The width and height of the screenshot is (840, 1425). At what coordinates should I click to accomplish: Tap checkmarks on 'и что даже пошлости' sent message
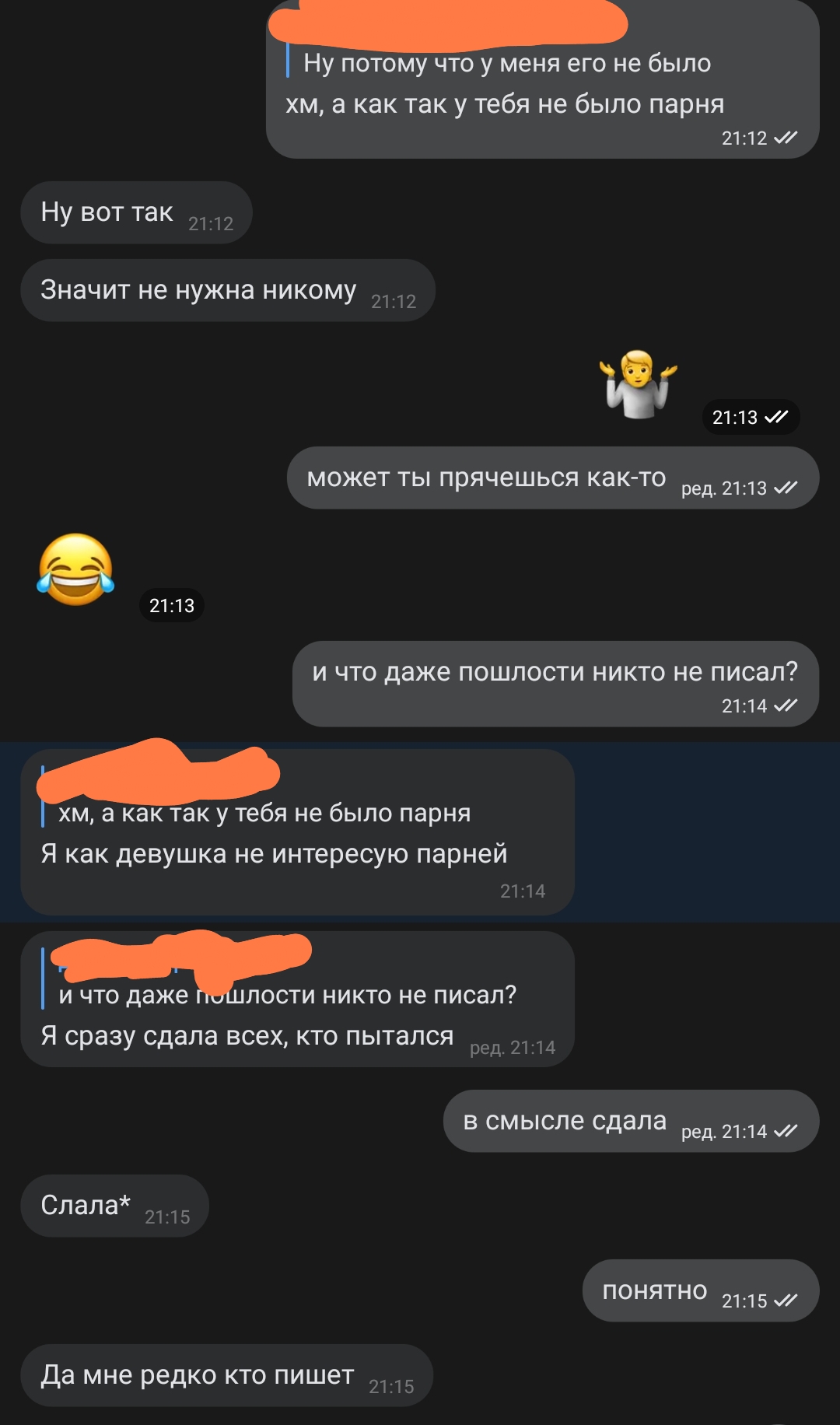click(786, 705)
